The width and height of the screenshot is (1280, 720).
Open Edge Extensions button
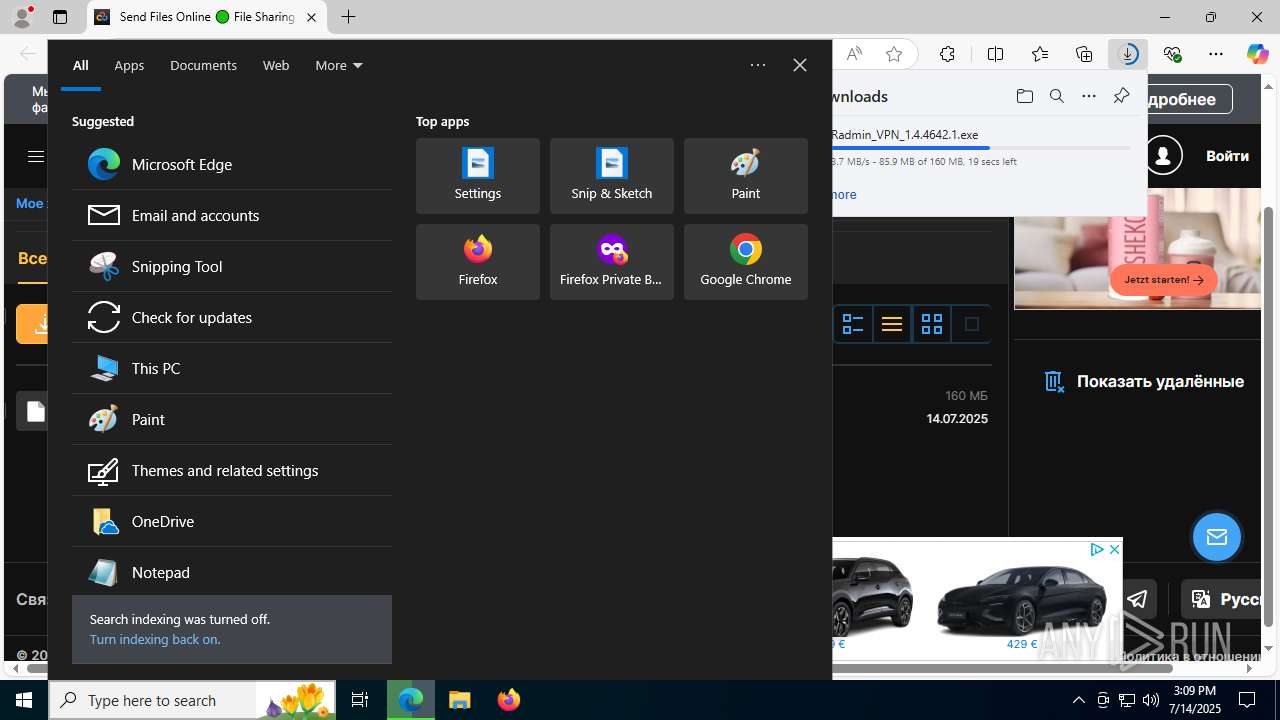pos(947,54)
